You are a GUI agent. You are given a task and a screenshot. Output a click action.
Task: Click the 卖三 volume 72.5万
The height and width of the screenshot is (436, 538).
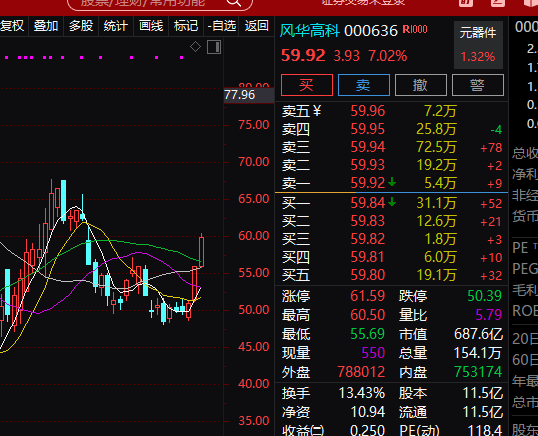point(436,147)
